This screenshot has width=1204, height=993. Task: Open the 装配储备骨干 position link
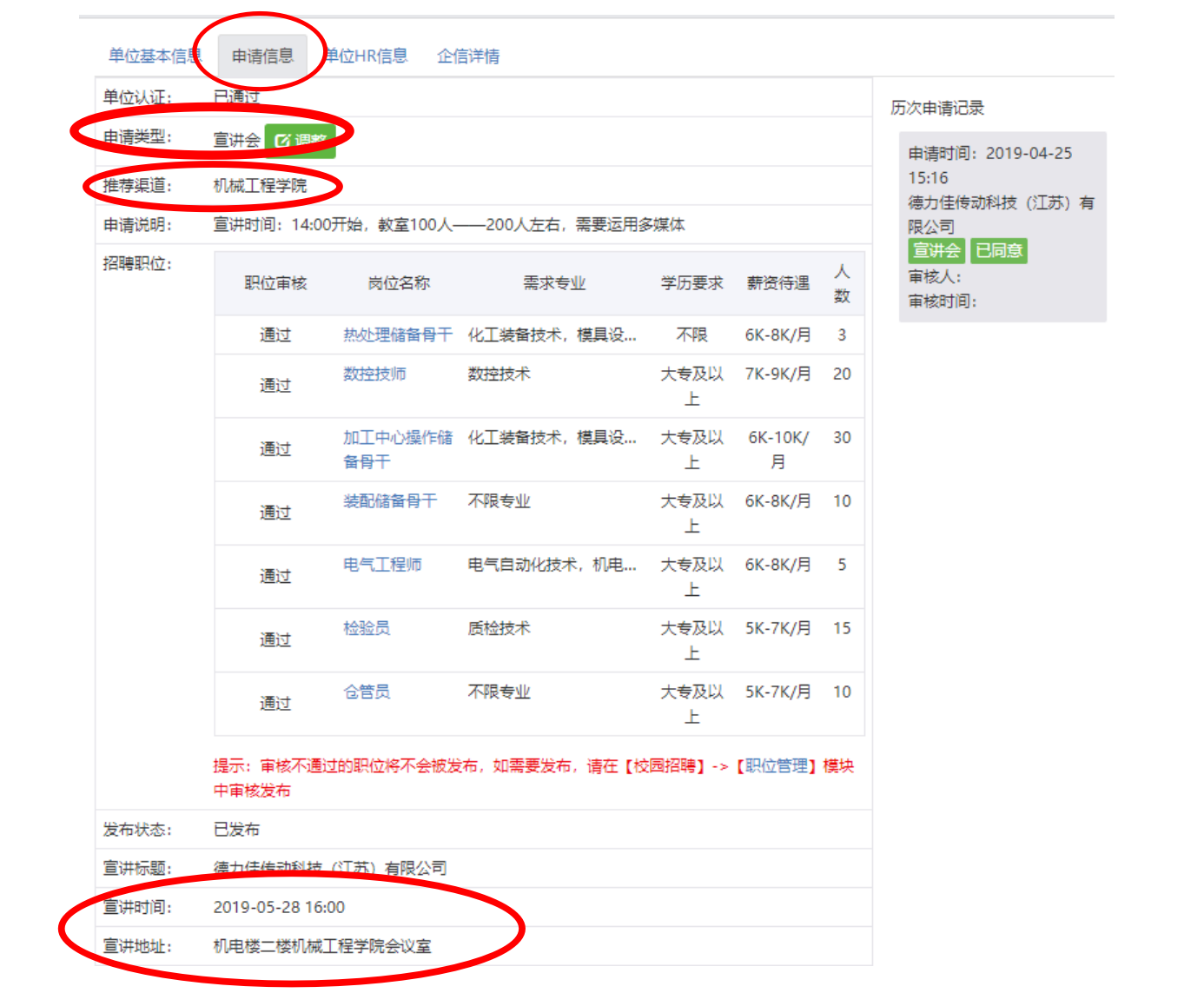tap(389, 501)
